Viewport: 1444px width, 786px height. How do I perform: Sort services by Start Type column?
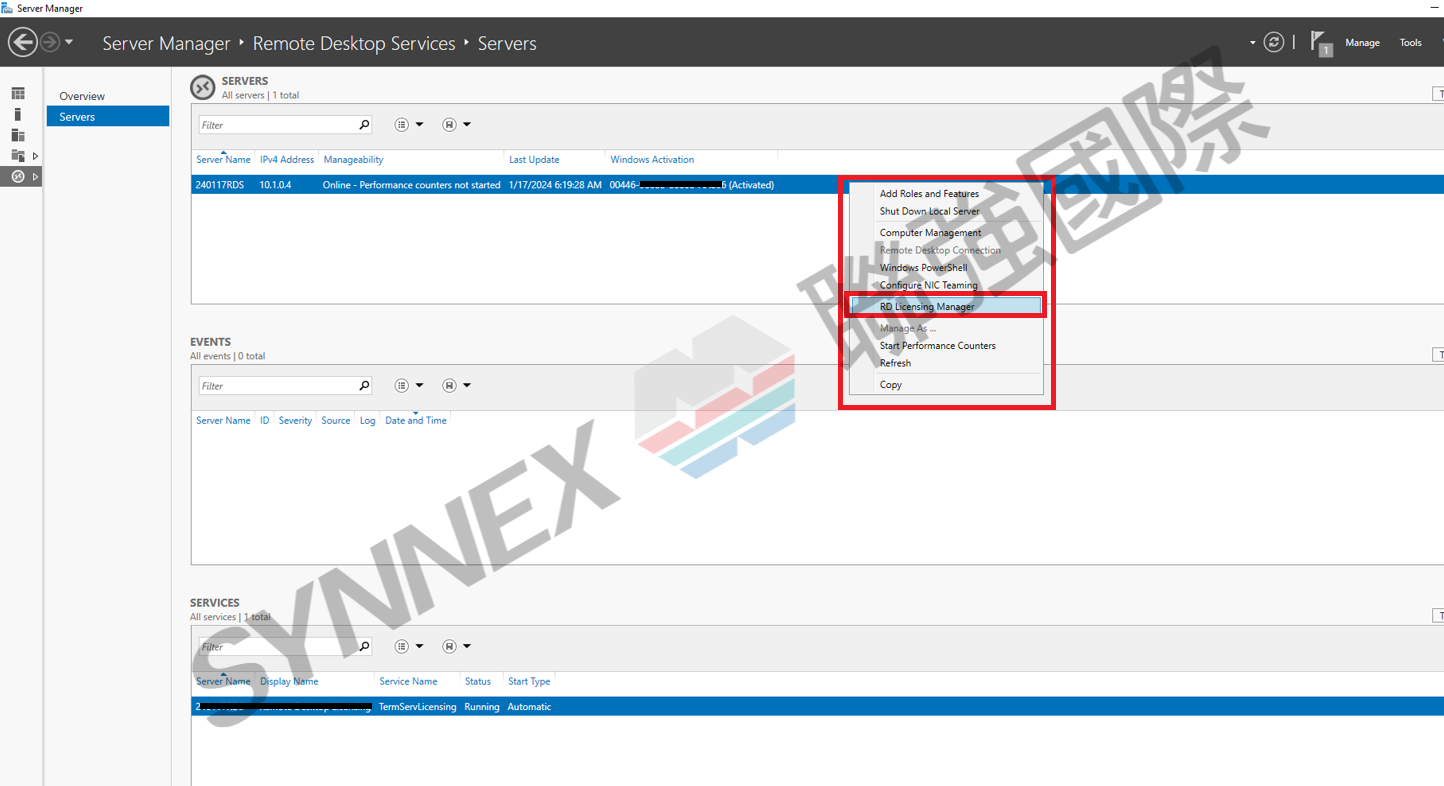tap(529, 682)
